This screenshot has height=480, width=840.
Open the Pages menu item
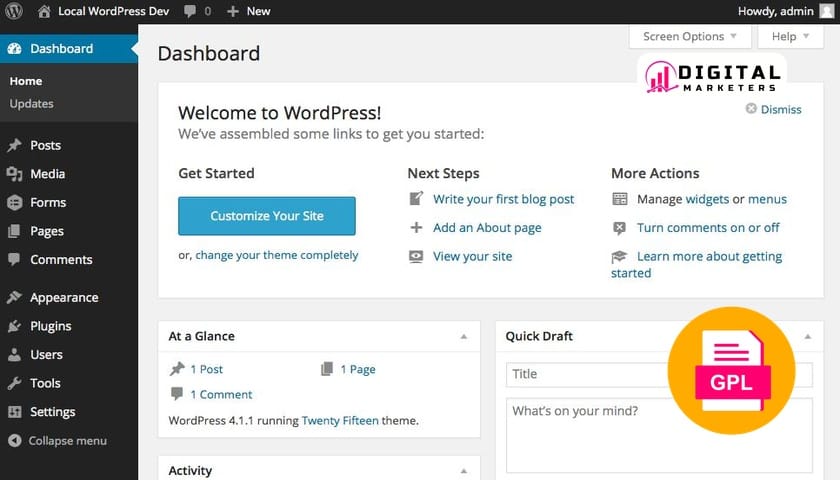[46, 231]
